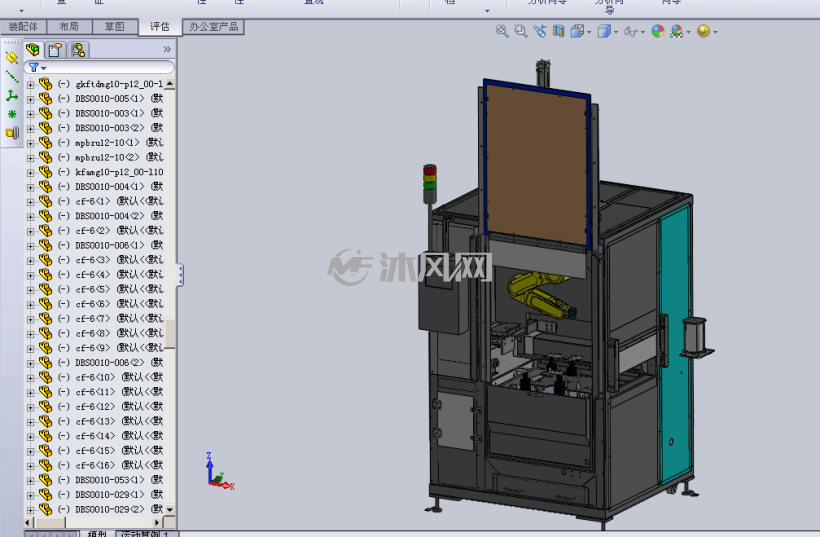
Task: Click the reference plane icon in left toolbar
Action: point(12,58)
